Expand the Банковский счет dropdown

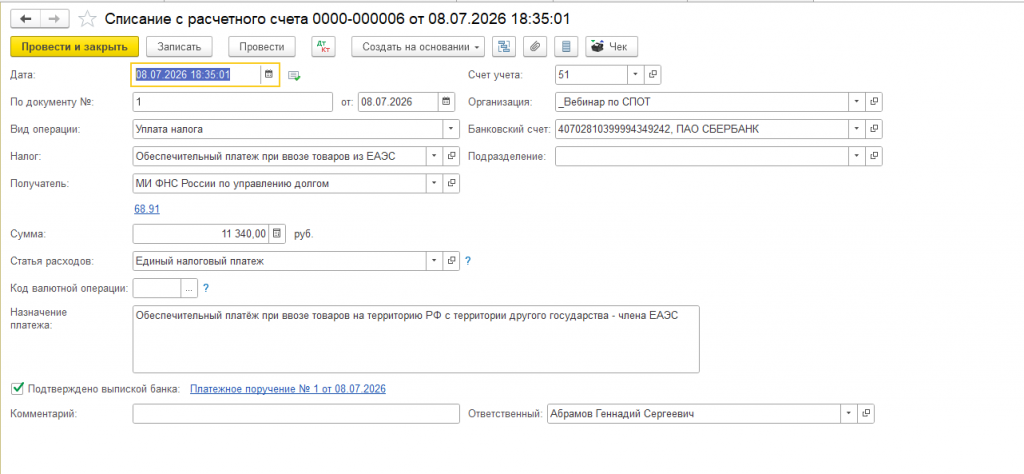coord(856,129)
